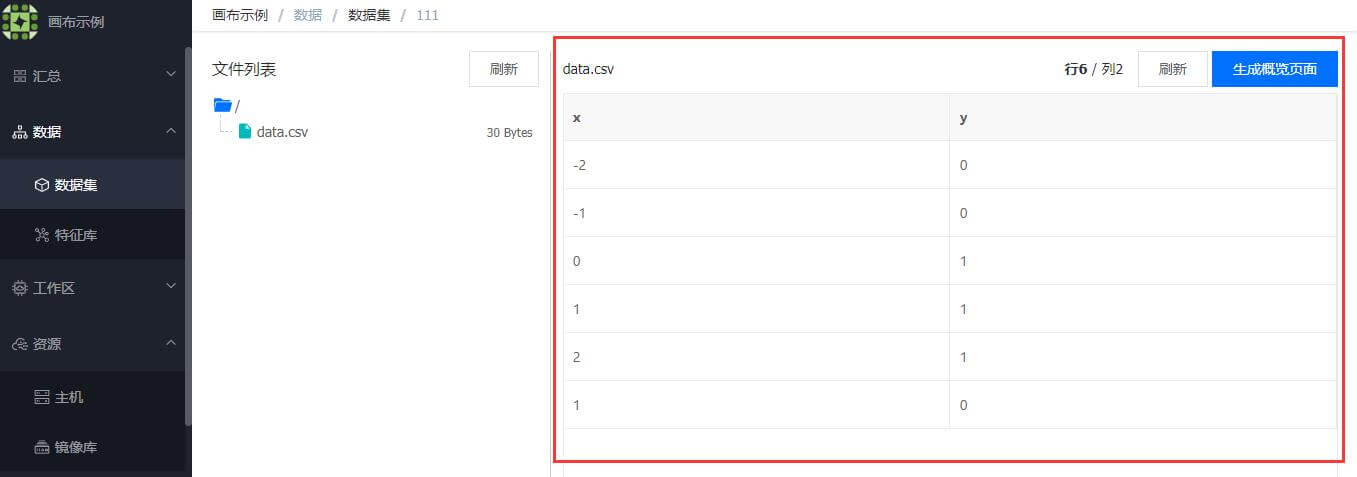The image size is (1357, 477).
Task: Select data.csv in the file tree
Action: pyautogui.click(x=283, y=132)
